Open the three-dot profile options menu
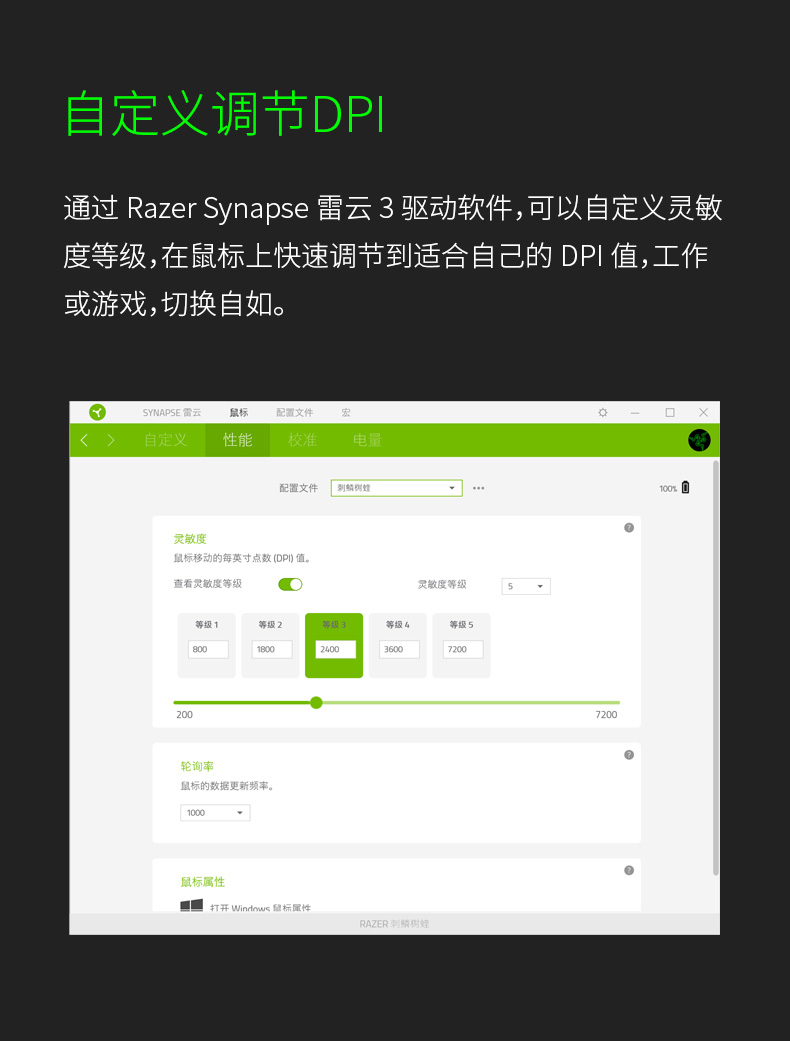This screenshot has width=790, height=1041. point(479,488)
